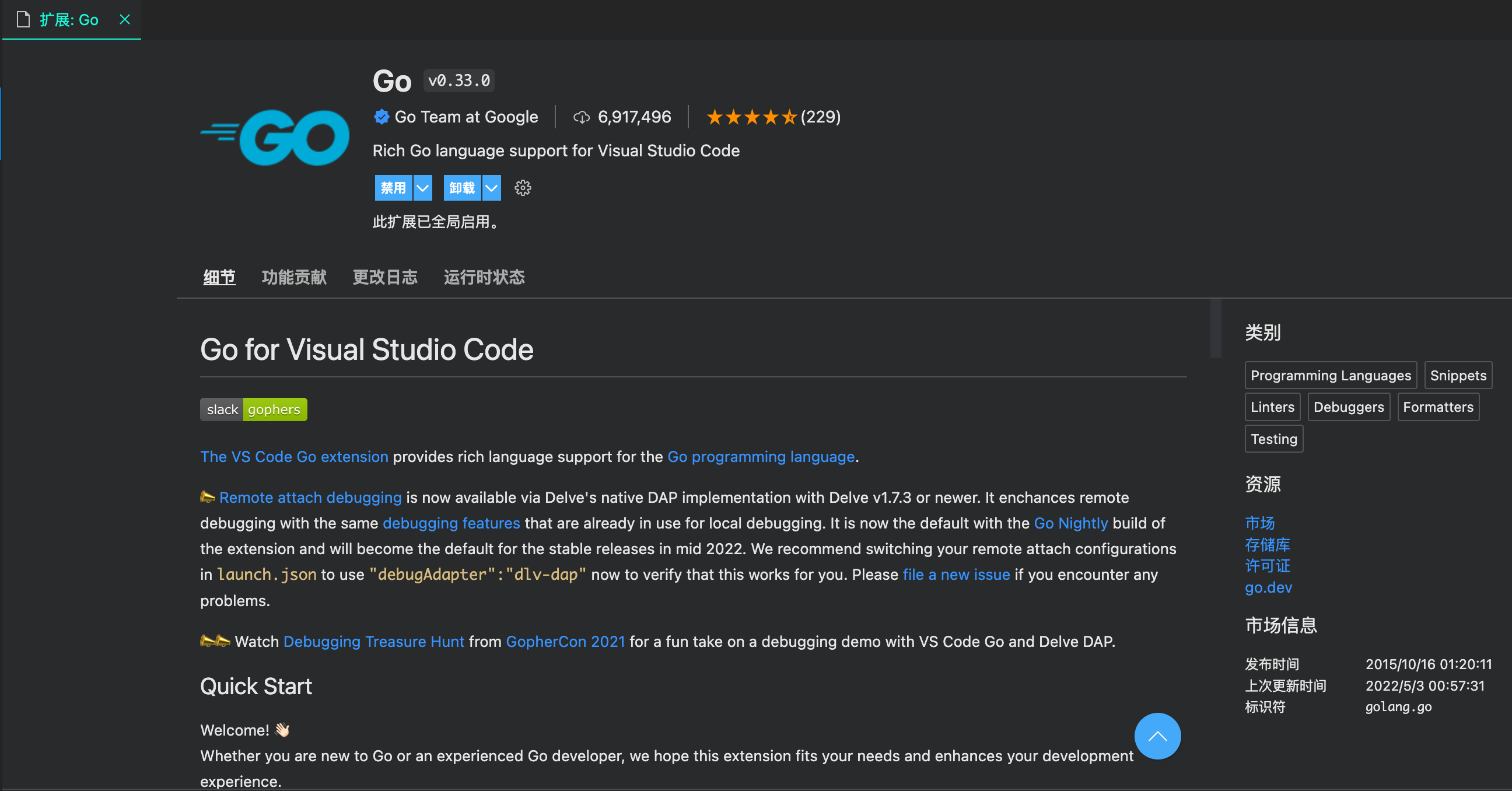Click the identifier golang.go

pyautogui.click(x=1398, y=707)
